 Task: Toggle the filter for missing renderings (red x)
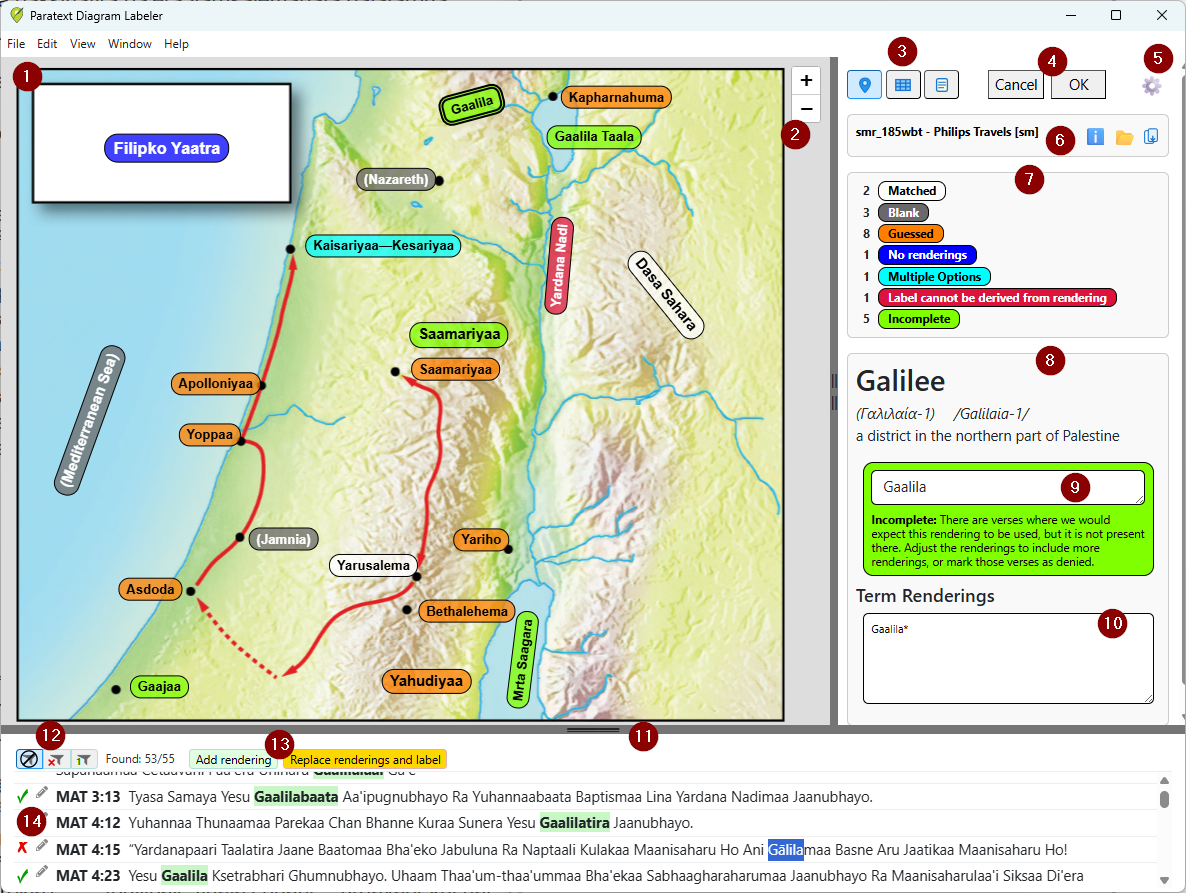point(57,760)
